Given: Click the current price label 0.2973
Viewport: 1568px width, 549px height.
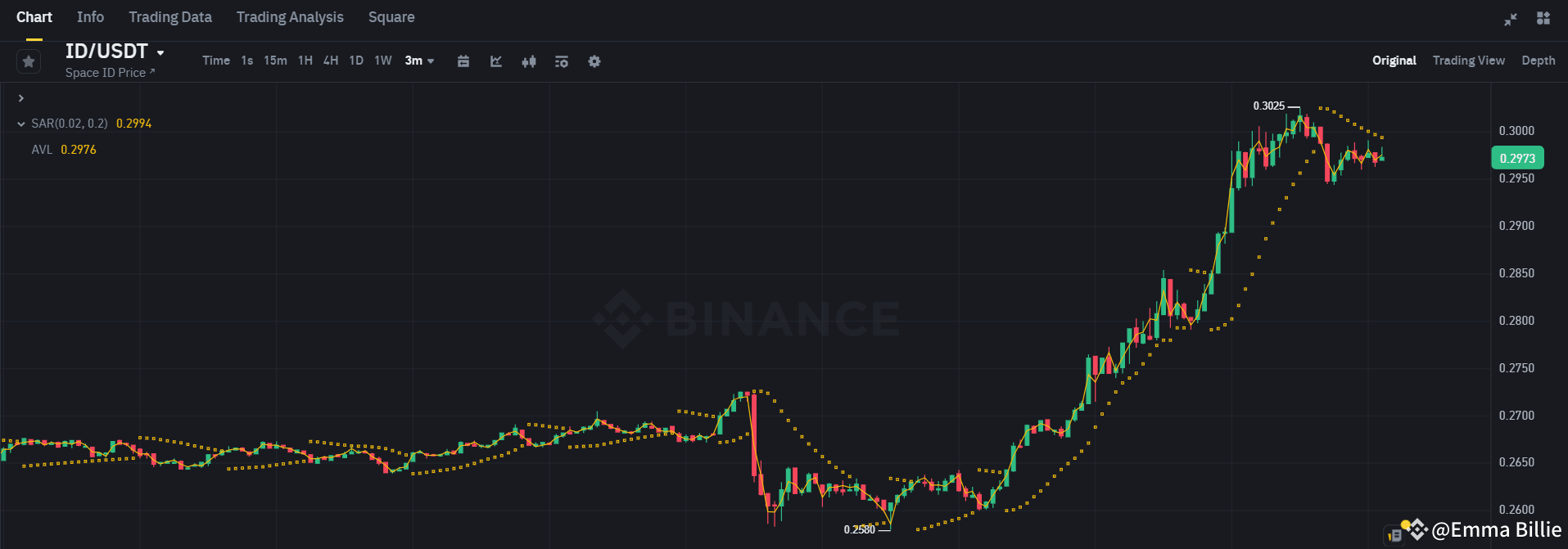Looking at the screenshot, I should tap(1516, 157).
